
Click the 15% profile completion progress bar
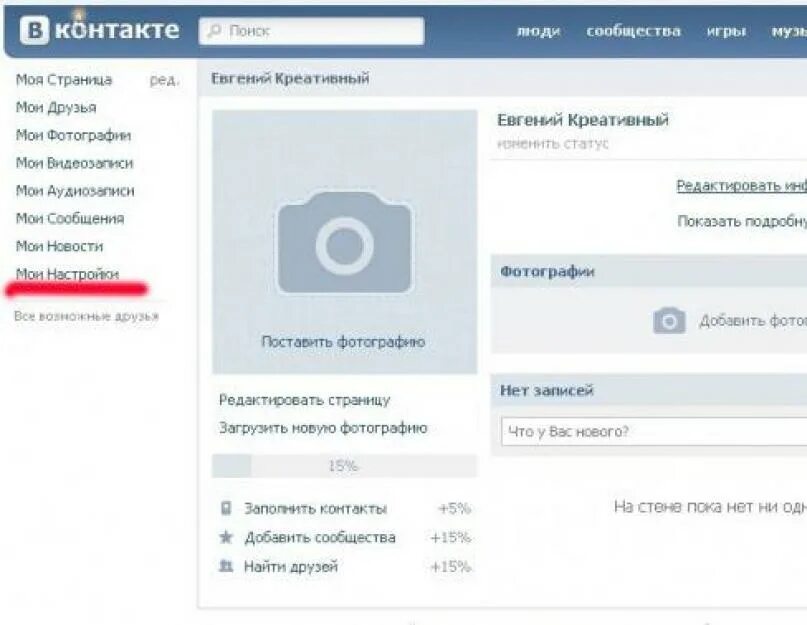344,466
